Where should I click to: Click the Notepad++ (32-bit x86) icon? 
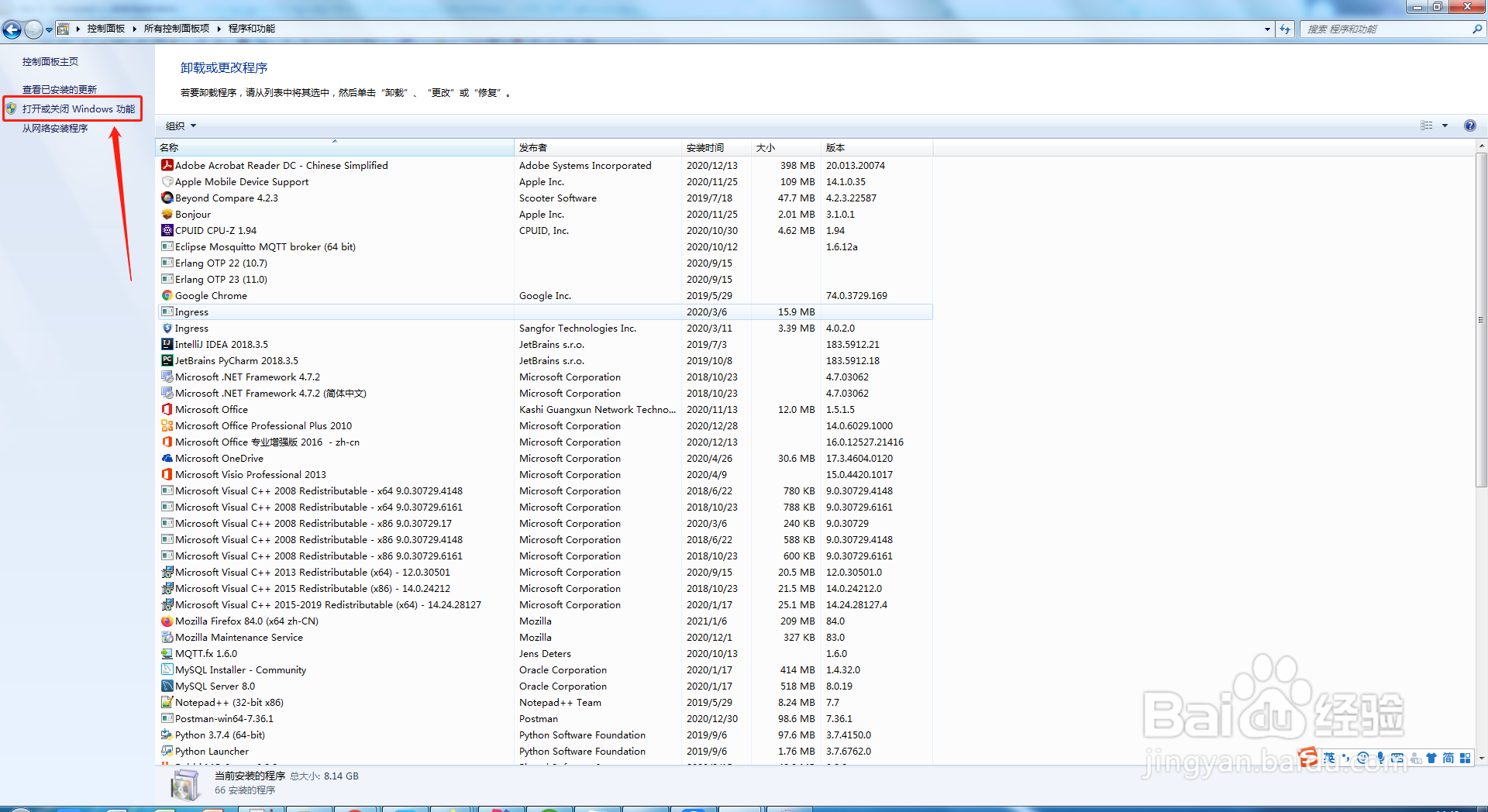tap(167, 702)
